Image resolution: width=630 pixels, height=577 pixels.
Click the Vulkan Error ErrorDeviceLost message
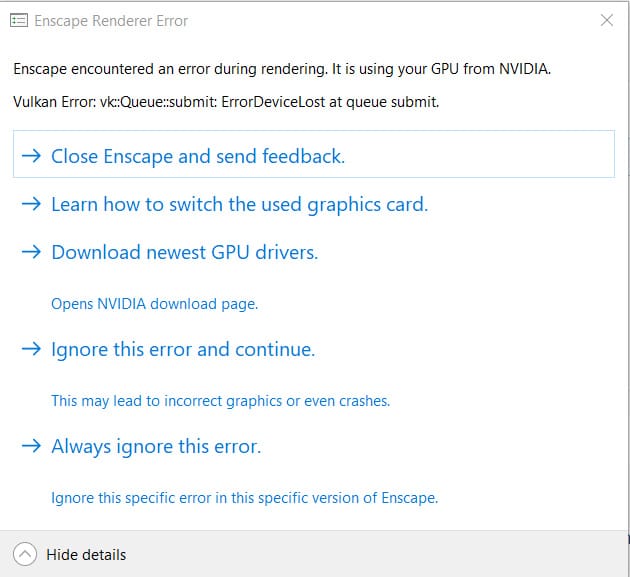click(x=226, y=101)
